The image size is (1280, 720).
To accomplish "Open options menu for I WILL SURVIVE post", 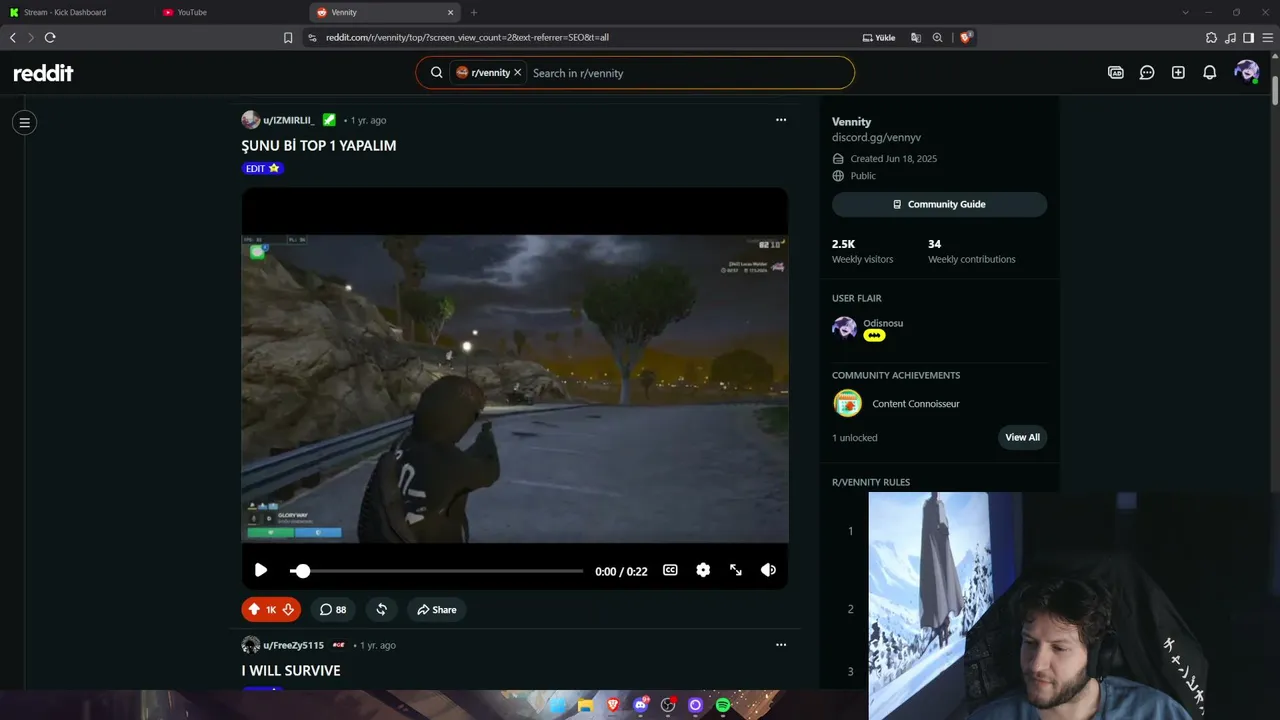I will coord(781,645).
